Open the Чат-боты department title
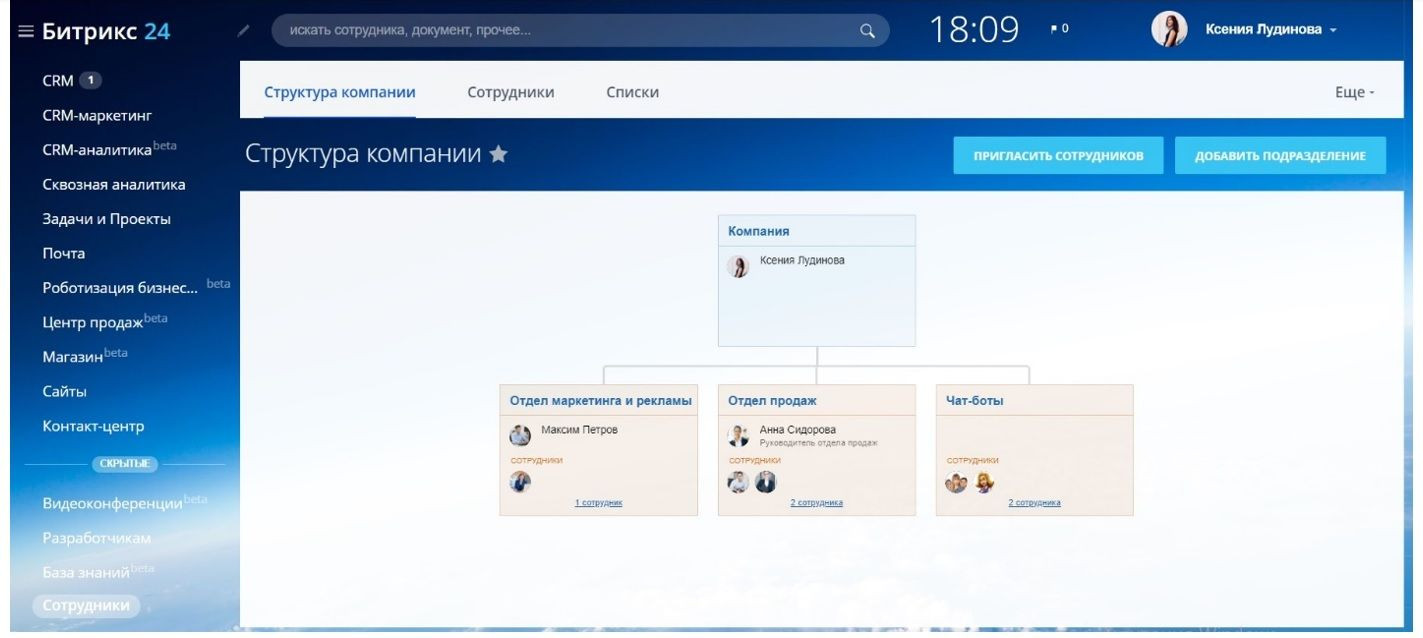 tap(975, 400)
